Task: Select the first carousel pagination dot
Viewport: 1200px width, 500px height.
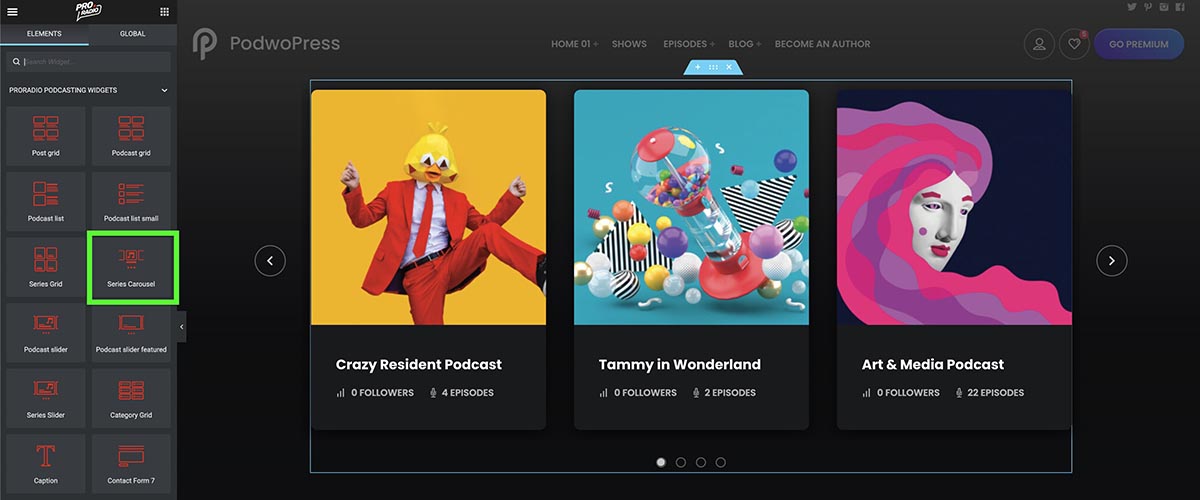Action: coord(661,462)
